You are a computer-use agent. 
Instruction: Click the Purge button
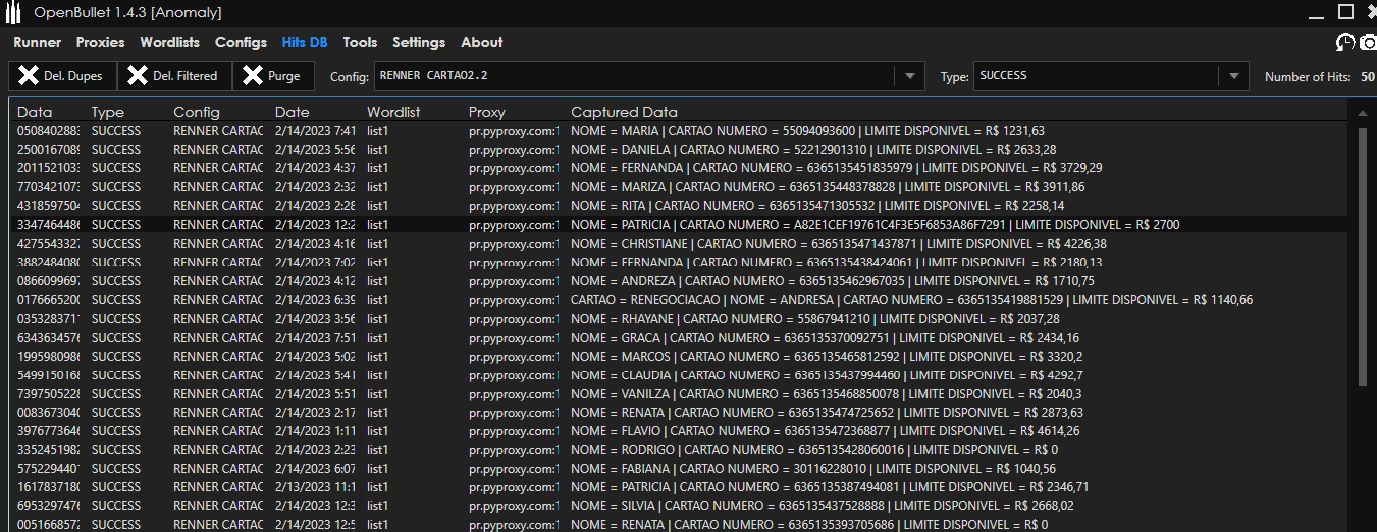pos(273,76)
